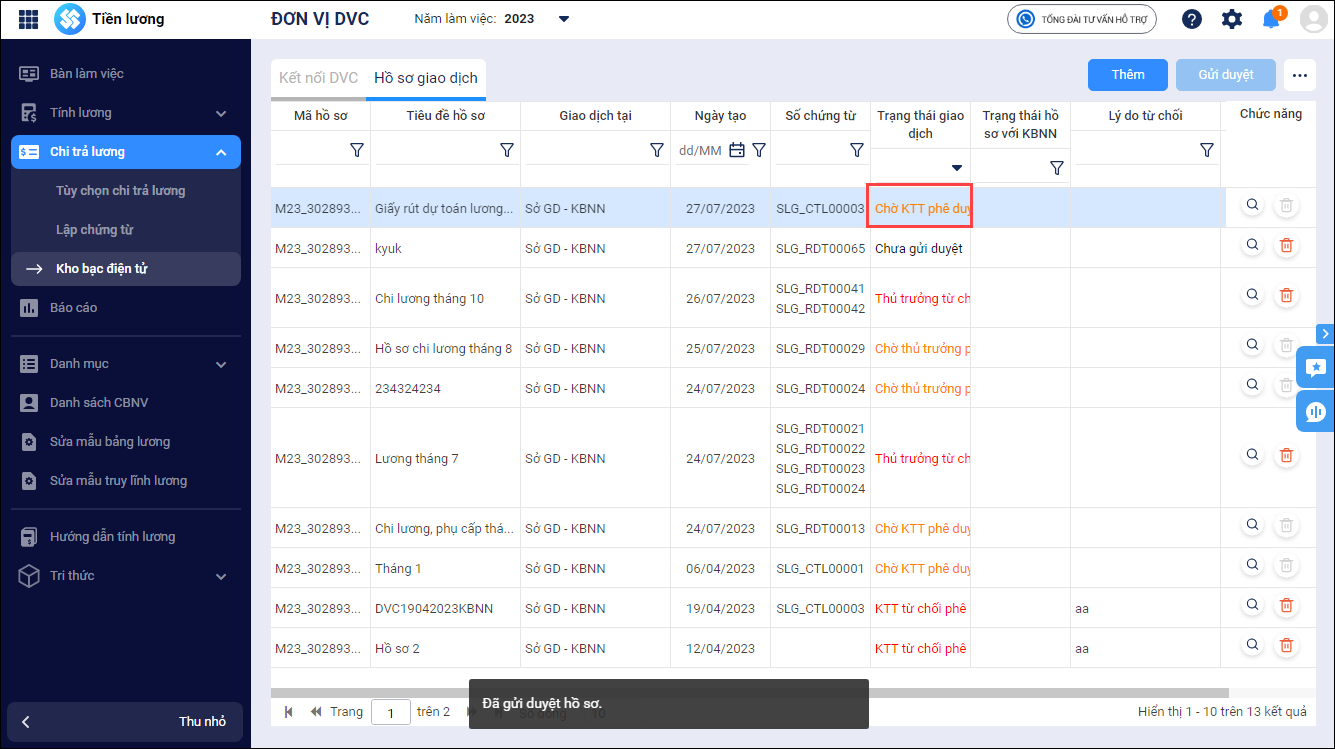Screen dimensions: 1335x749
Task: View details of Hồ sơ chi lương tháng 8
Action: pyautogui.click(x=1252, y=345)
